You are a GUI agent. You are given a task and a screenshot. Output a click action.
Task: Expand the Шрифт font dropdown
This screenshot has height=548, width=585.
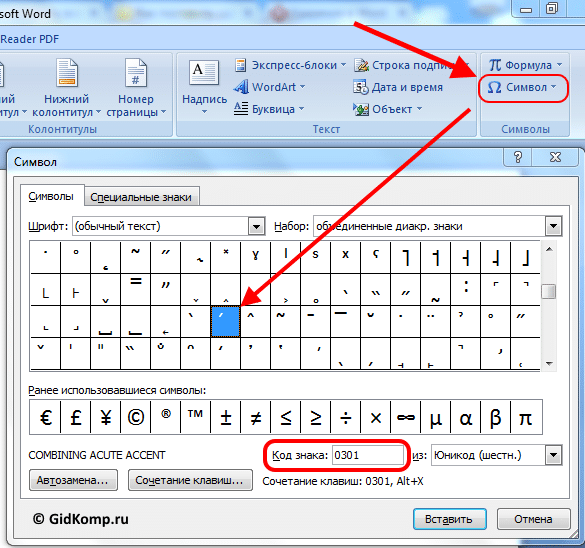pos(256,226)
